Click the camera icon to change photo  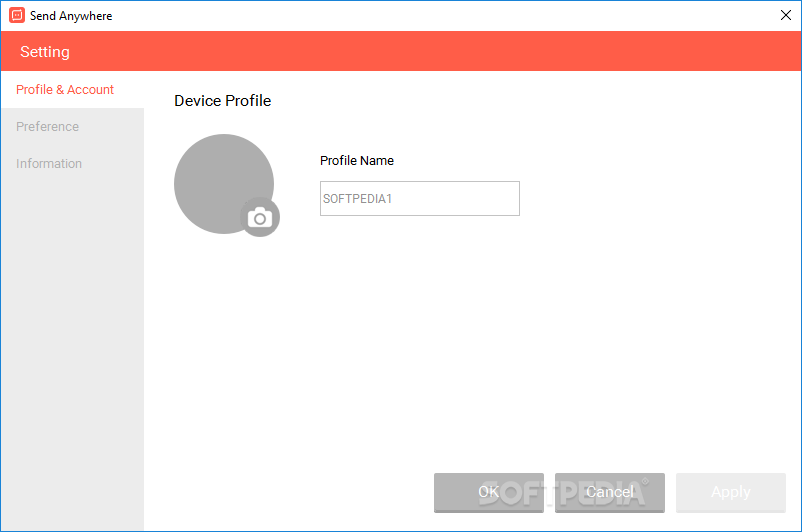(x=260, y=217)
